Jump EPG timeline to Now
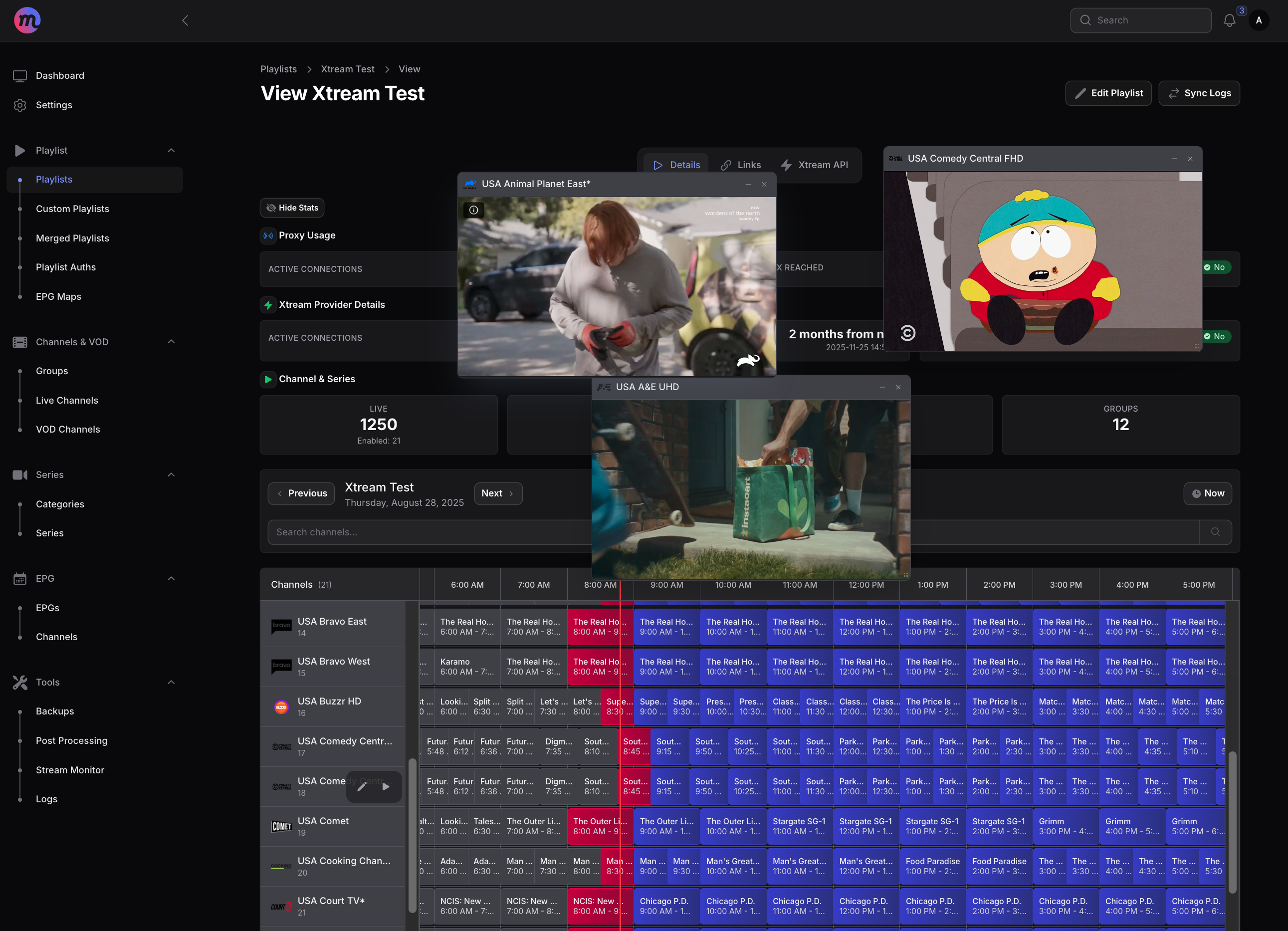 tap(1207, 493)
